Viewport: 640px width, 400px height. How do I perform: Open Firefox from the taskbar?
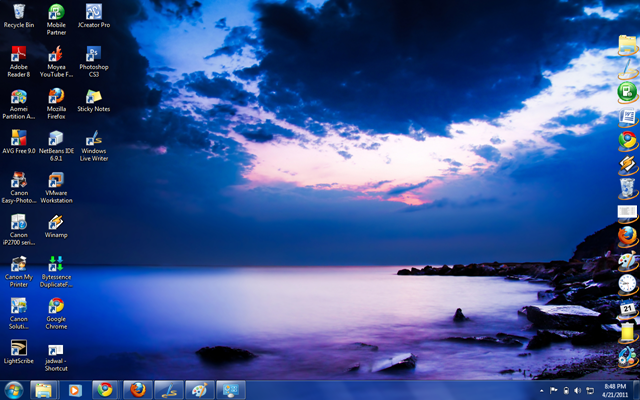[x=138, y=390]
